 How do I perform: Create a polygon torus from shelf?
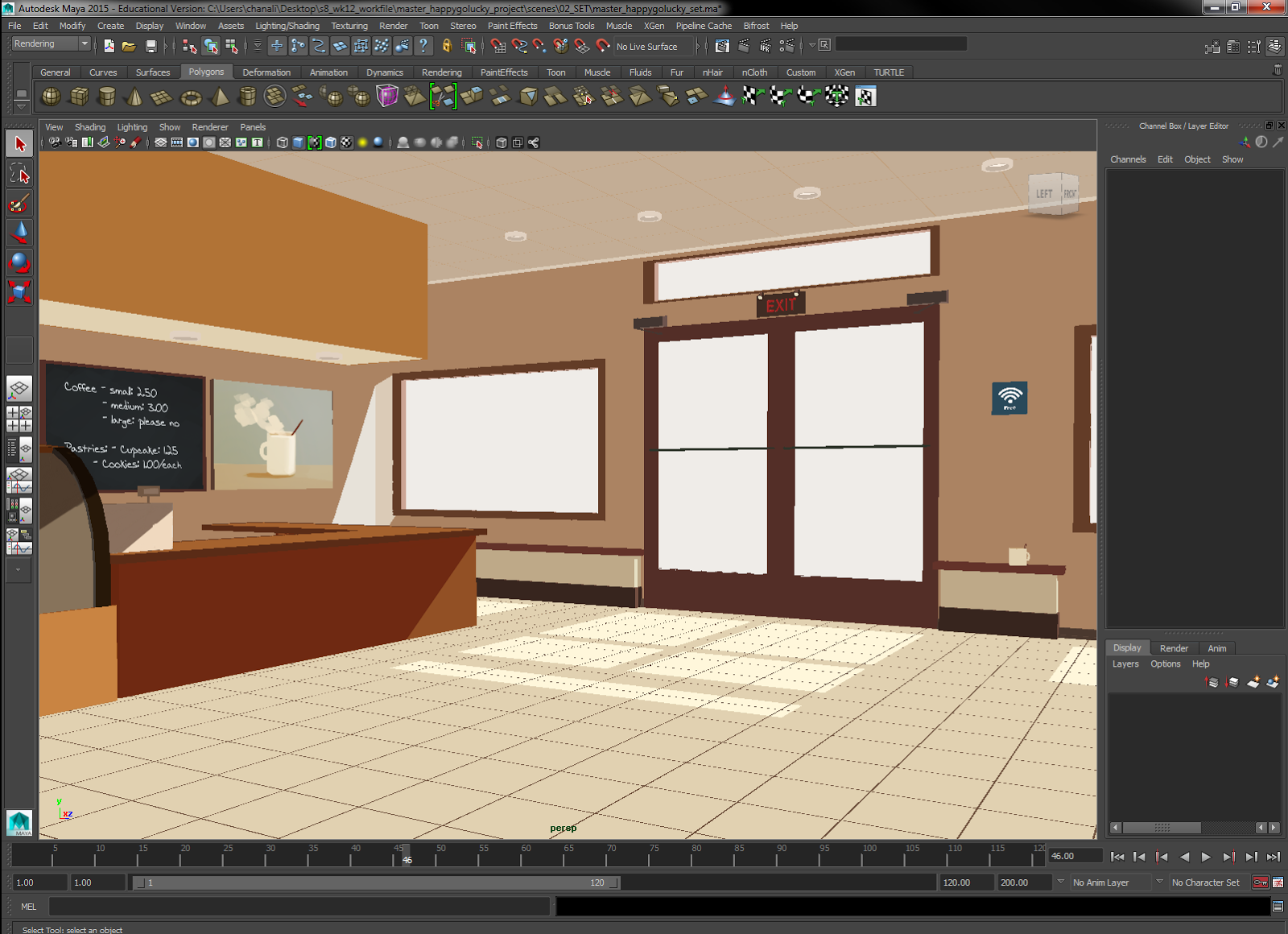click(191, 97)
